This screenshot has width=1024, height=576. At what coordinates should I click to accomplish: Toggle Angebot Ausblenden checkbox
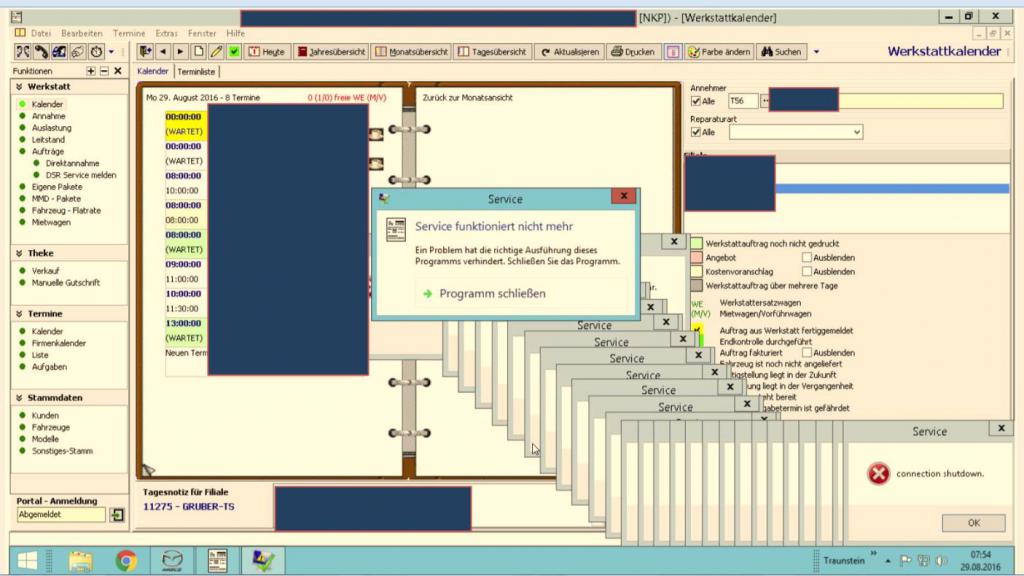(x=807, y=257)
